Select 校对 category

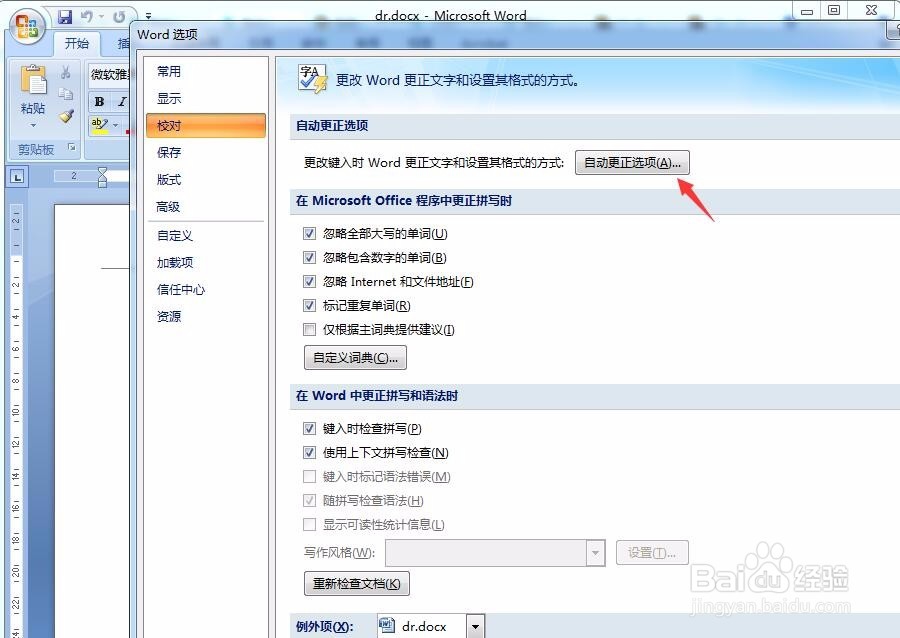205,125
